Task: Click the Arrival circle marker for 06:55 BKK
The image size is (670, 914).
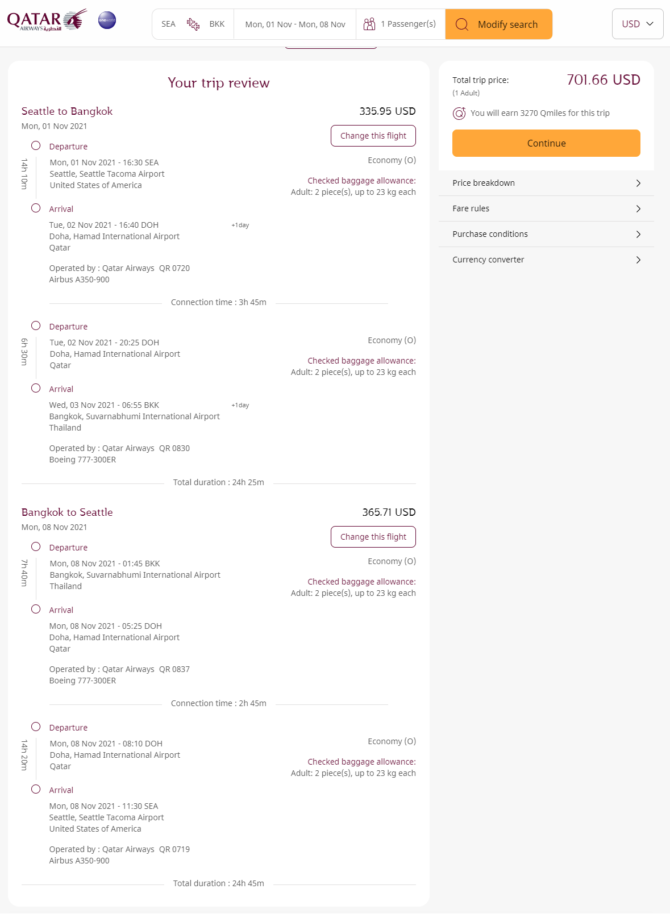Action: 36,388
